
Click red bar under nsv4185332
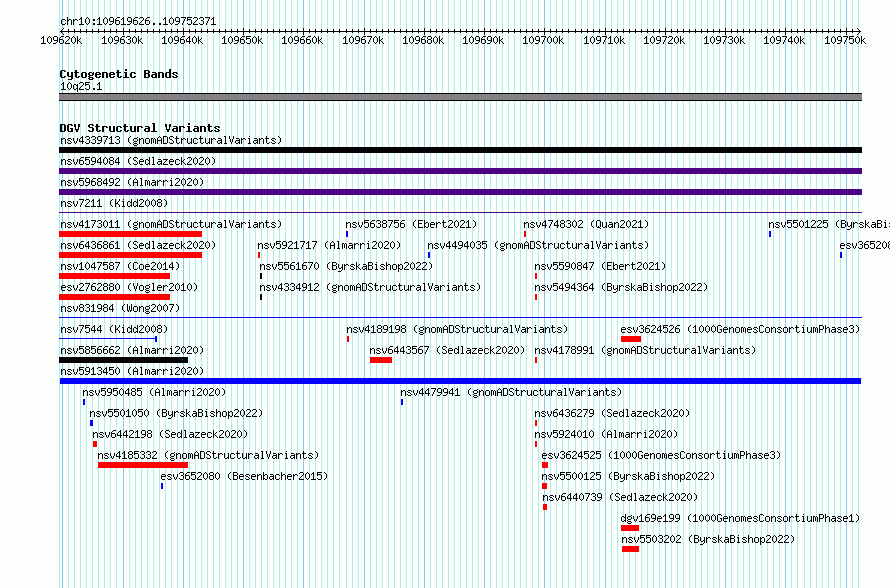pyautogui.click(x=143, y=465)
